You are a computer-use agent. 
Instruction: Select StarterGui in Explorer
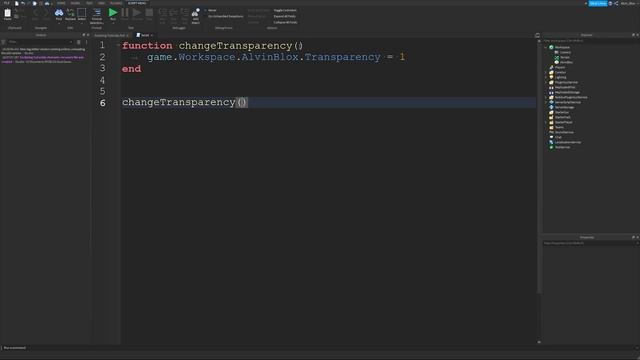click(562, 112)
